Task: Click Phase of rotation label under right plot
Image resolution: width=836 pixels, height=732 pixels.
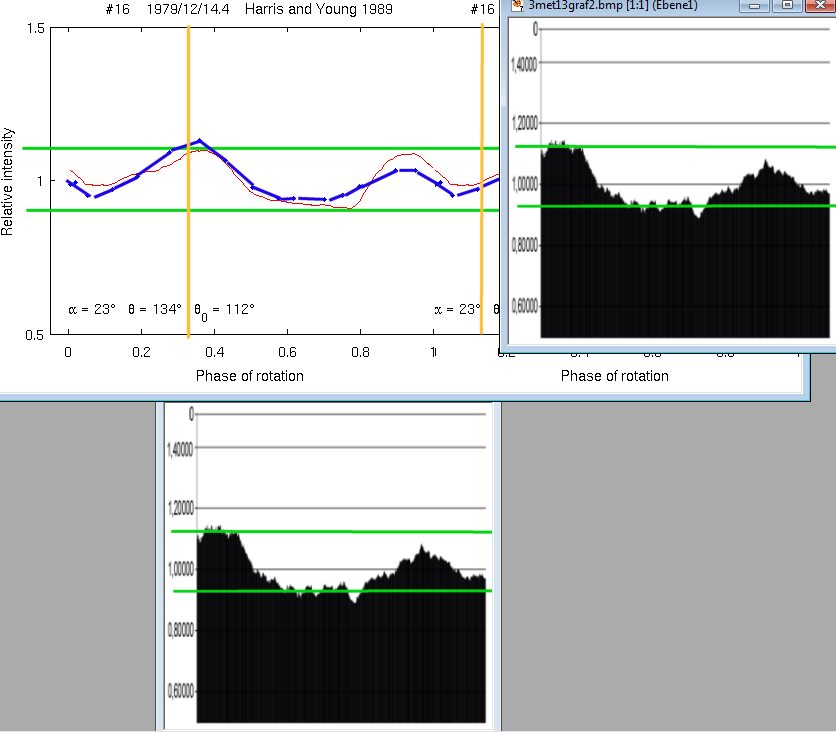Action: (614, 376)
